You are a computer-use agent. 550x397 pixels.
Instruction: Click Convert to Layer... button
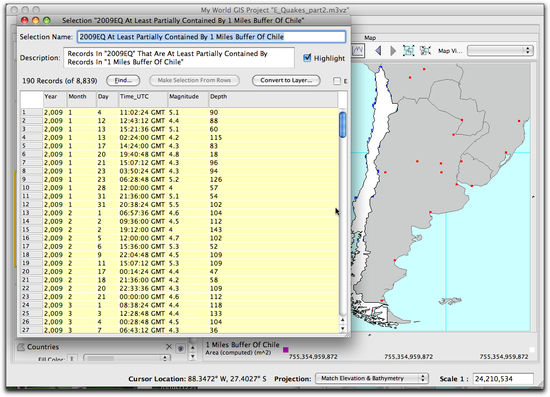point(286,81)
